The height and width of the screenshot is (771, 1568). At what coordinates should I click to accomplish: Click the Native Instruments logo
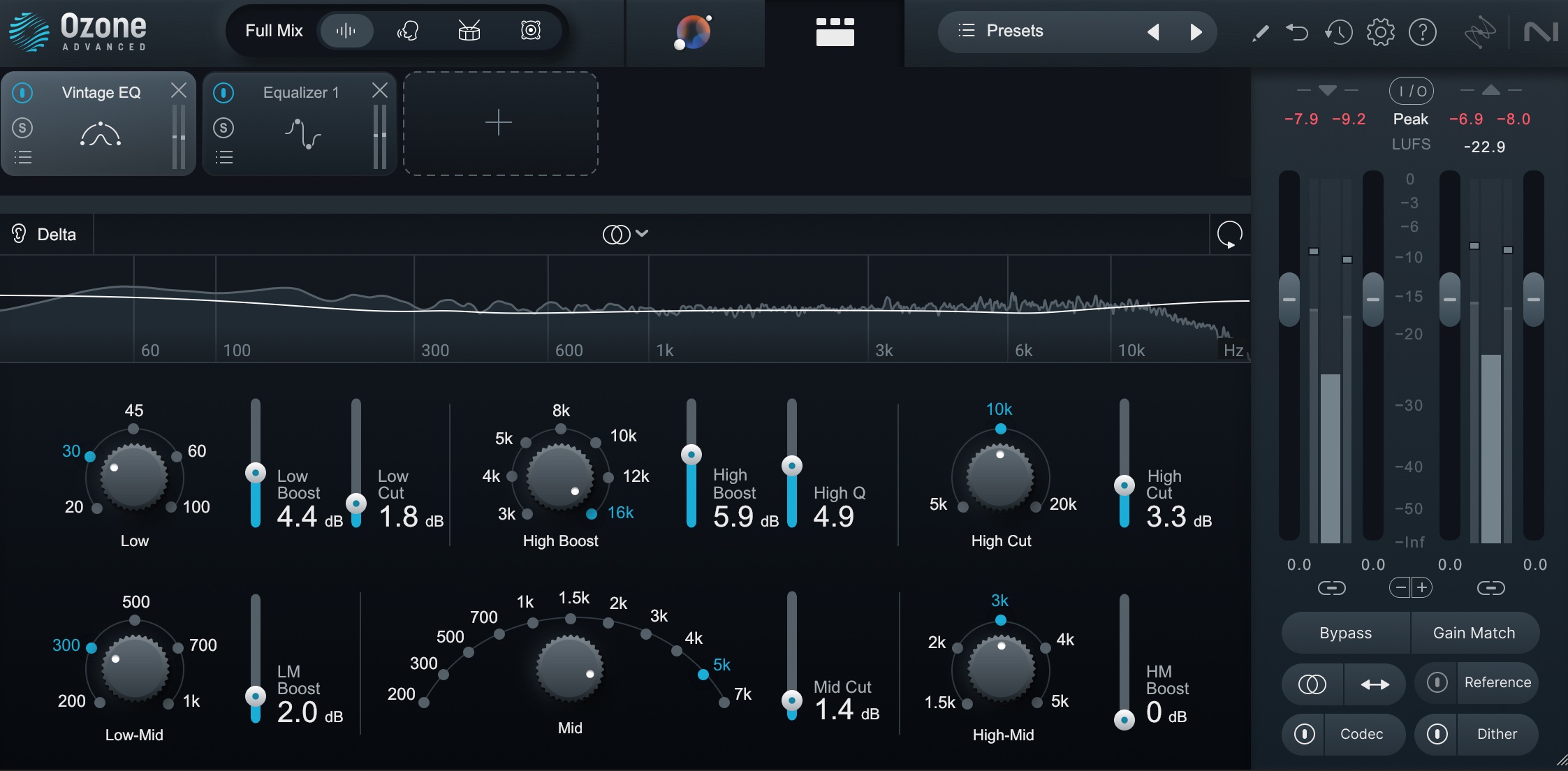point(1541,32)
